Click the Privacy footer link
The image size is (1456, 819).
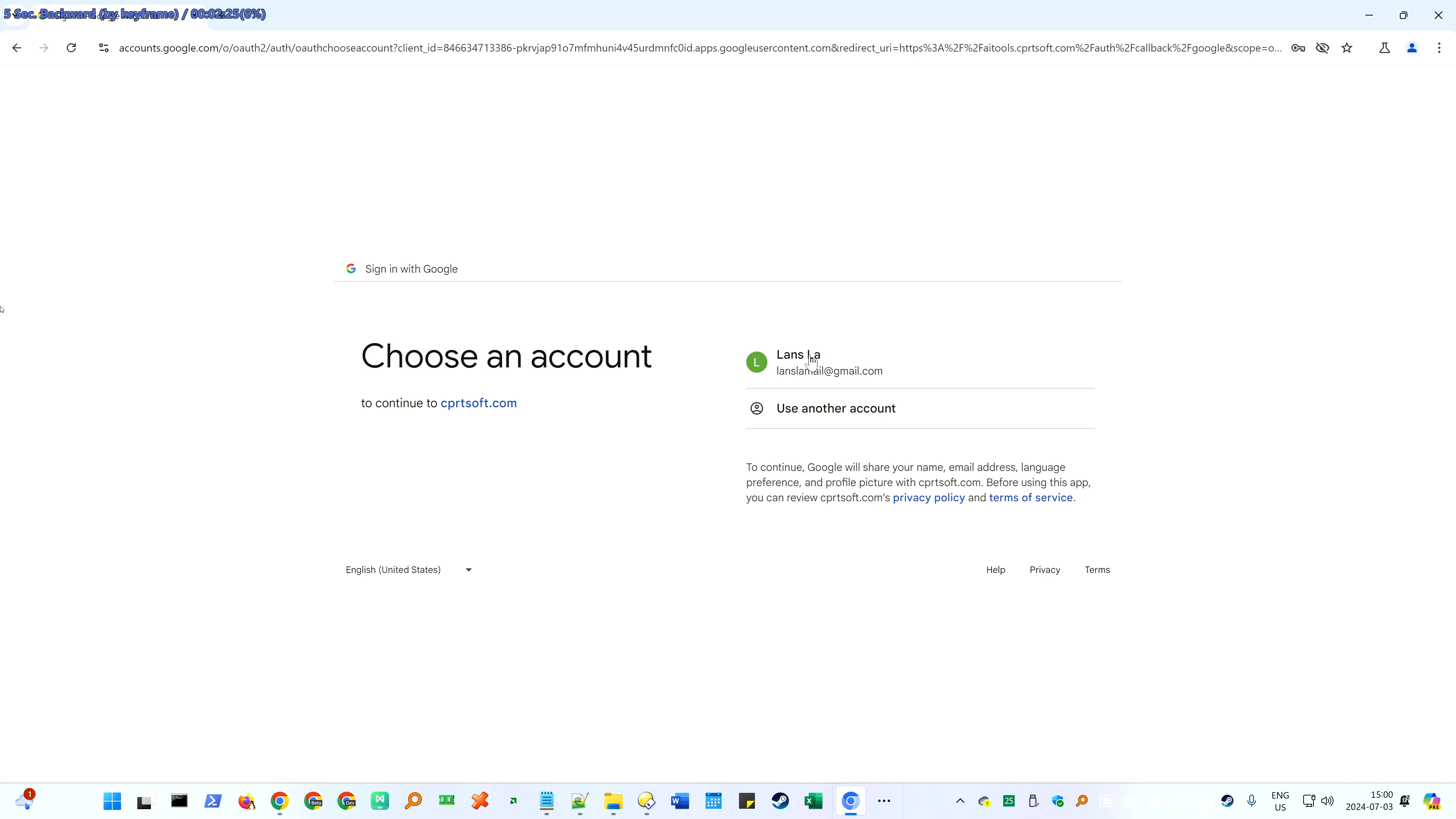(1045, 570)
